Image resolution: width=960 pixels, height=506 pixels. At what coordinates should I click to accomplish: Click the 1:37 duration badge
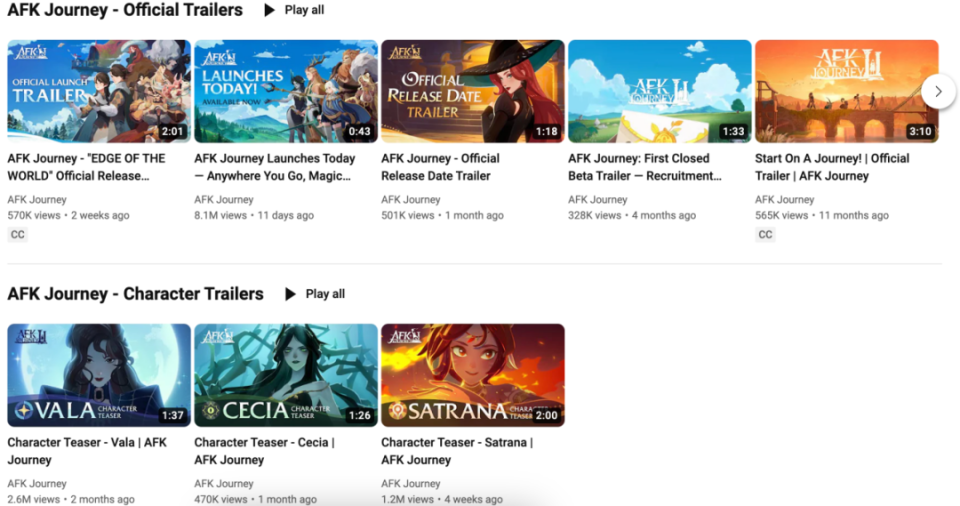point(172,415)
